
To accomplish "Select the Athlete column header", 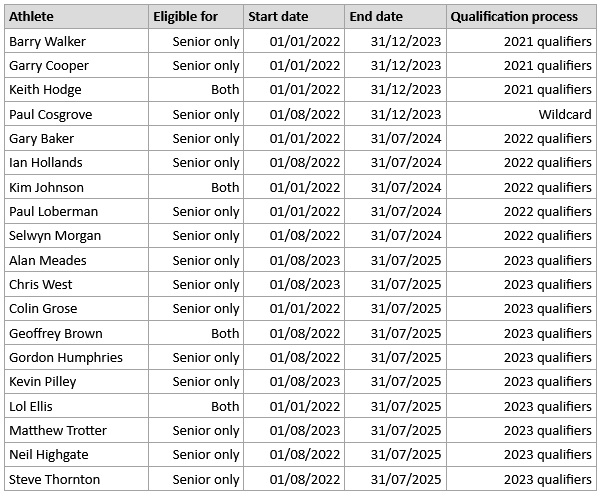I will (77, 16).
